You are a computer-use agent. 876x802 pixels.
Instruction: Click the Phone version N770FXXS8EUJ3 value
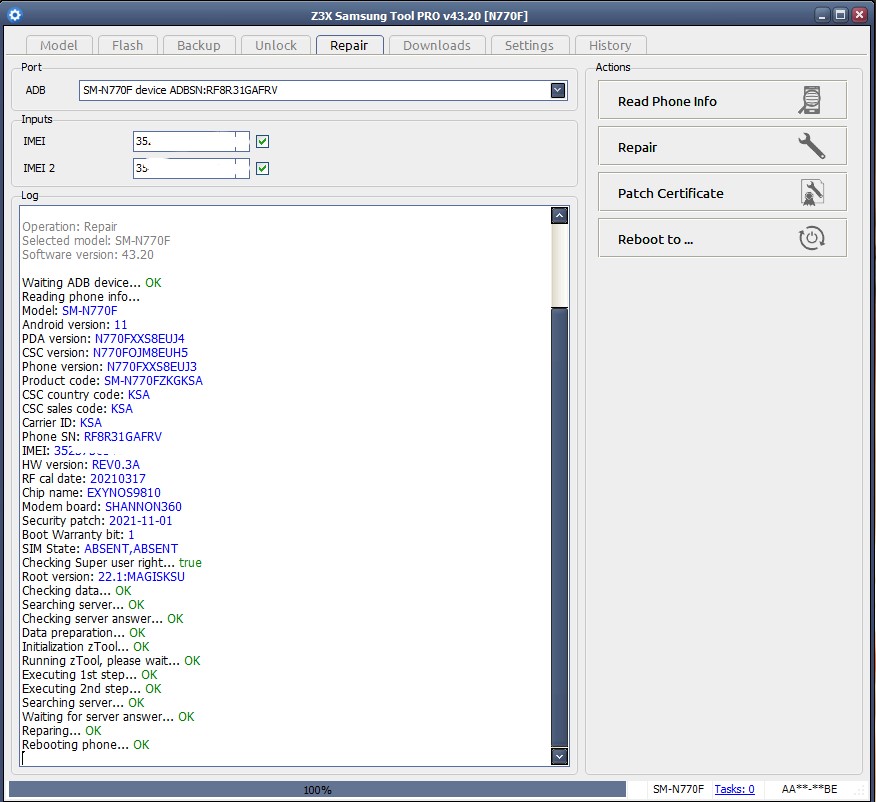point(151,366)
